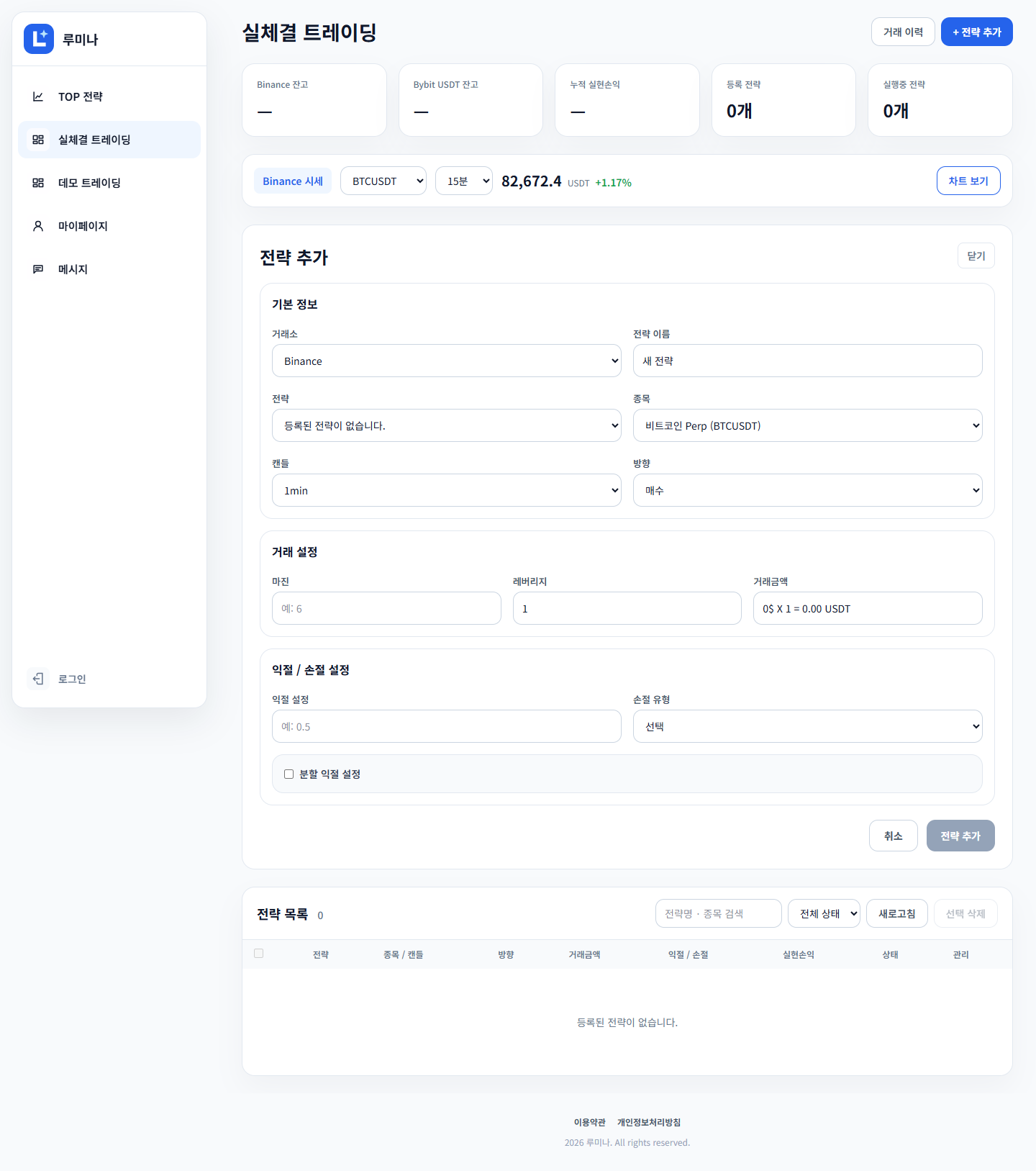
Task: Open the 개인정보처리방침 footer link
Action: click(649, 1122)
